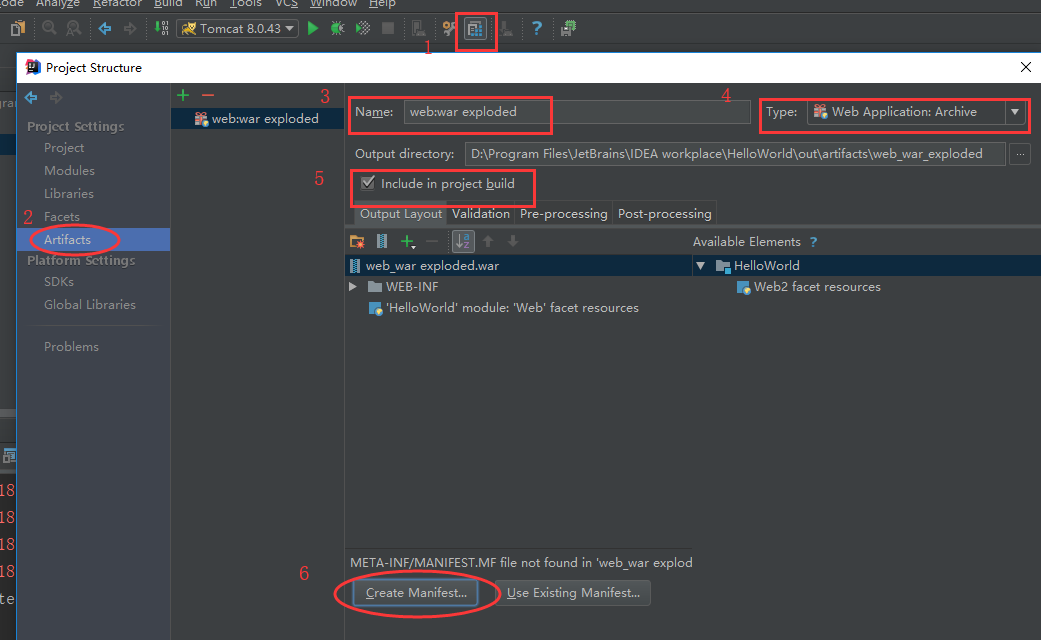This screenshot has height=640, width=1041.
Task: Move element up arrow in layout toolbar
Action: pos(488,242)
